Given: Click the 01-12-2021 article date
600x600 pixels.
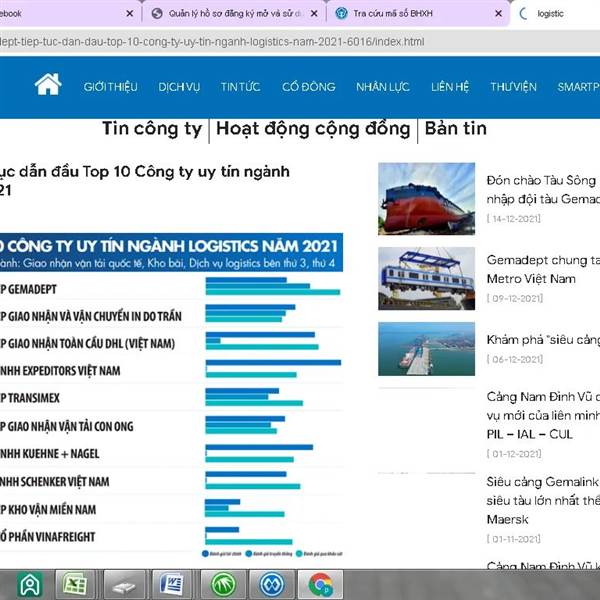Looking at the screenshot, I should 514,454.
